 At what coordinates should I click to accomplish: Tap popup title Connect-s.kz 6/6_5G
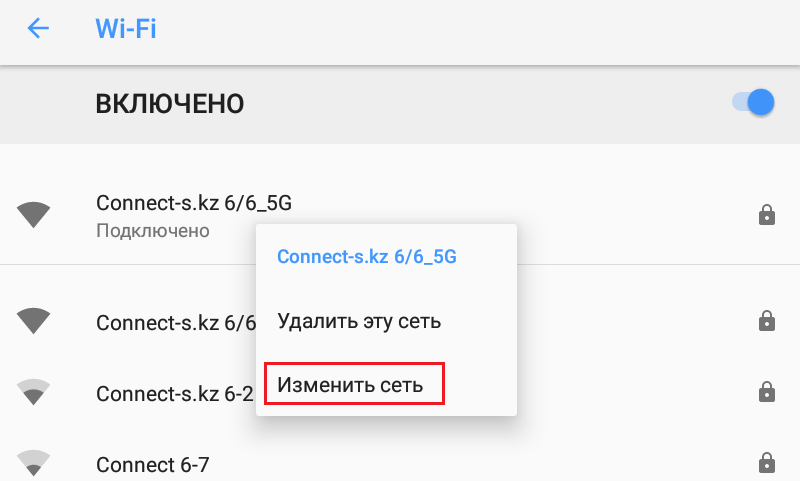point(367,257)
